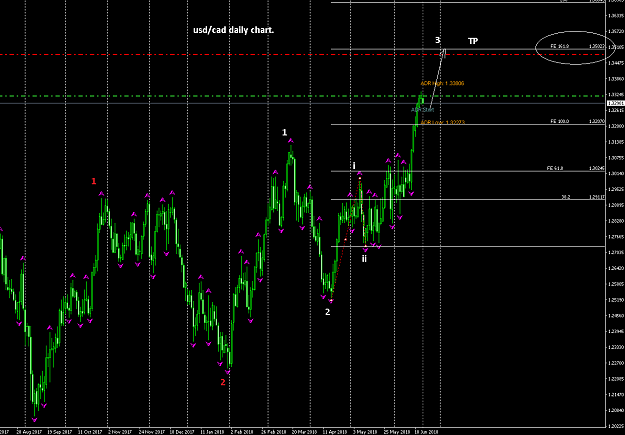This screenshot has height=435, width=625.
Task: Click the 26 Feb 2018 date label
Action: click(274, 431)
